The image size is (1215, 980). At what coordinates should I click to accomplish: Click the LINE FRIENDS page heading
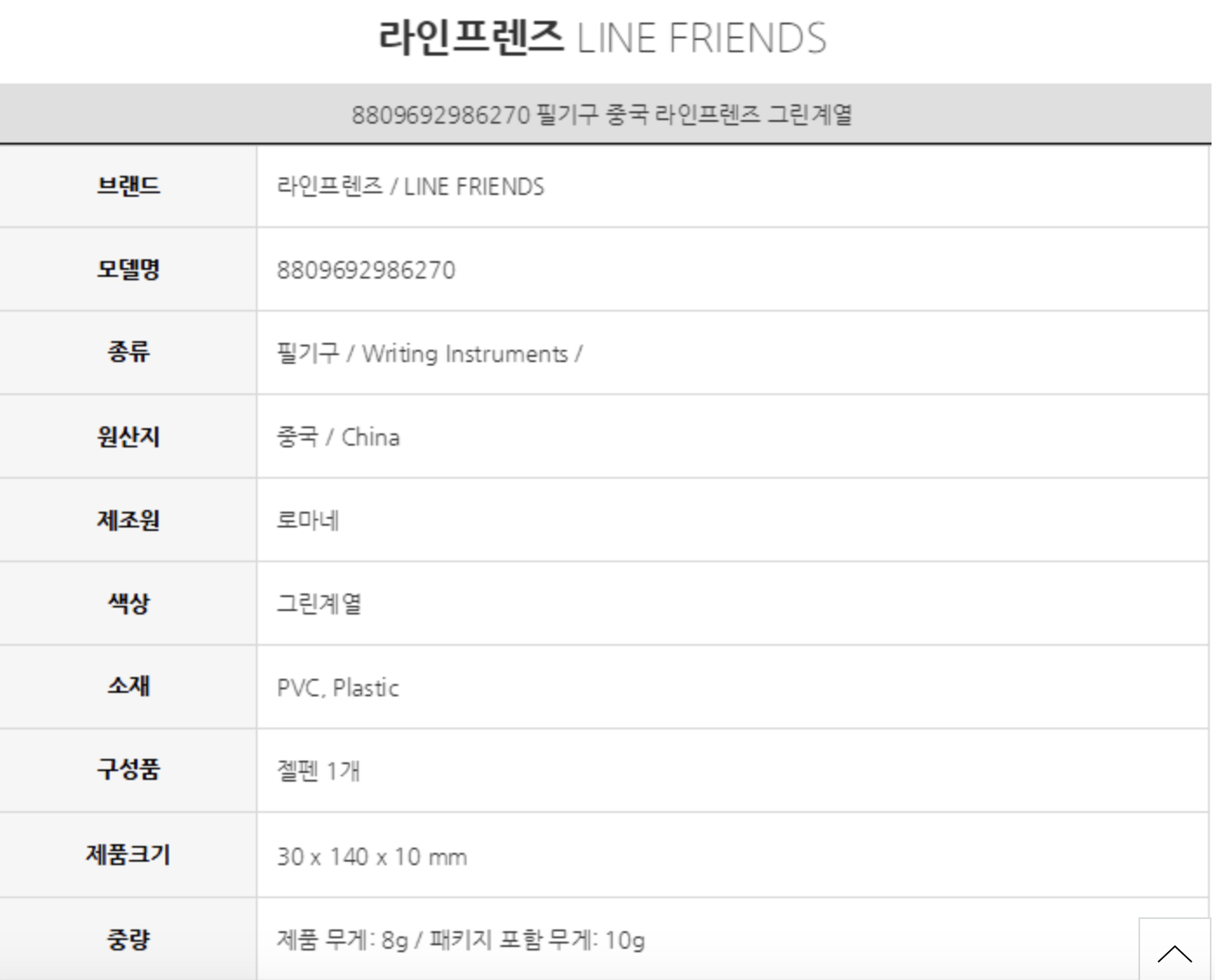(x=602, y=38)
